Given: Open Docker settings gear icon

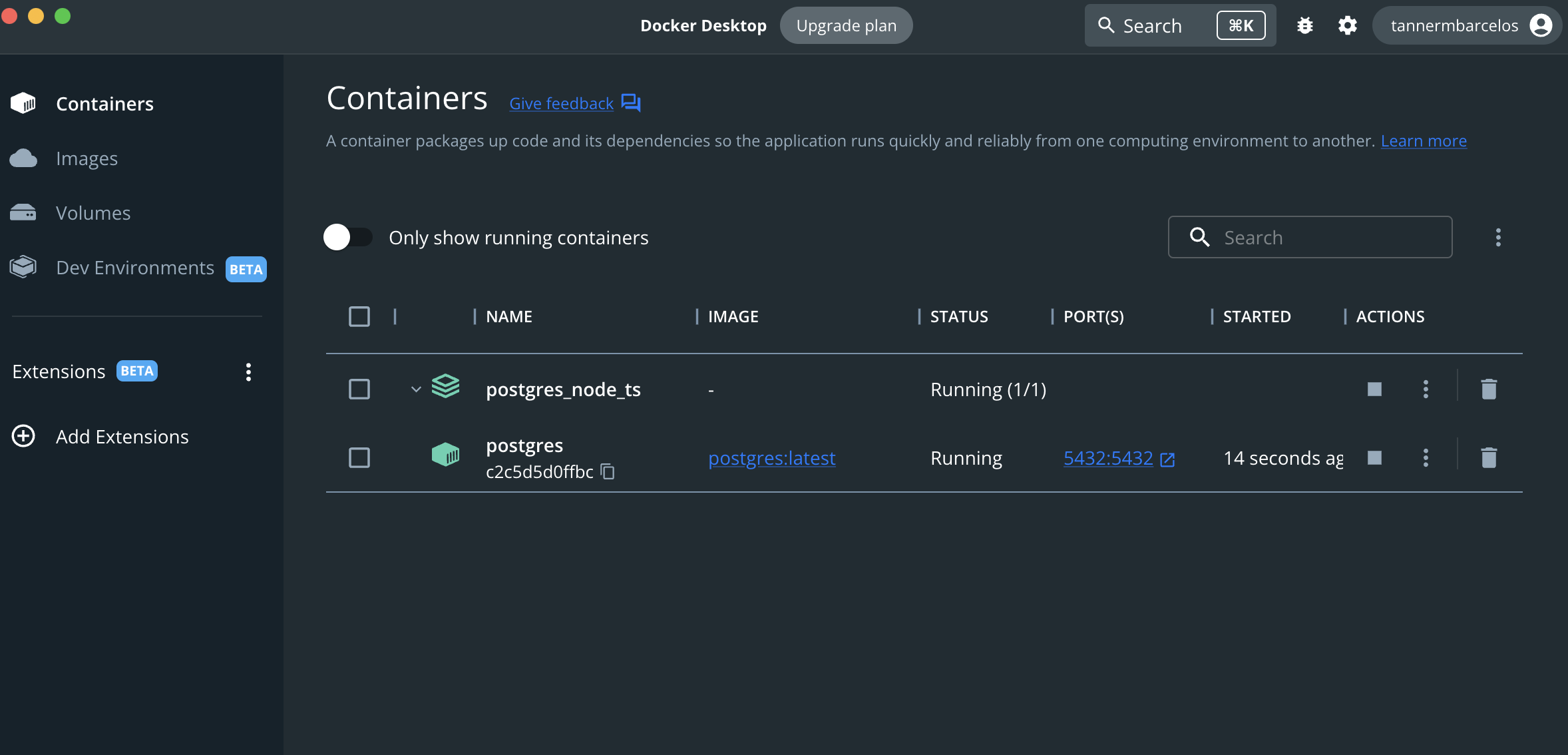Looking at the screenshot, I should (1347, 26).
